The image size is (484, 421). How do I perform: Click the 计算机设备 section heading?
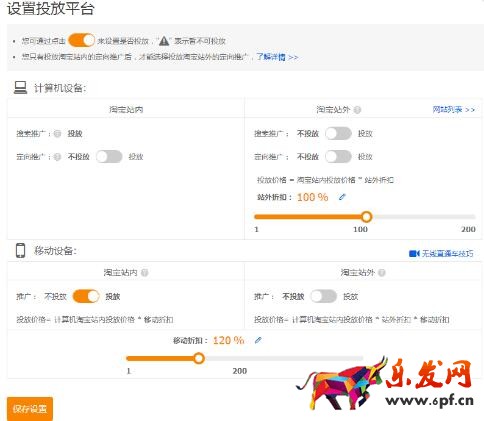coord(60,88)
